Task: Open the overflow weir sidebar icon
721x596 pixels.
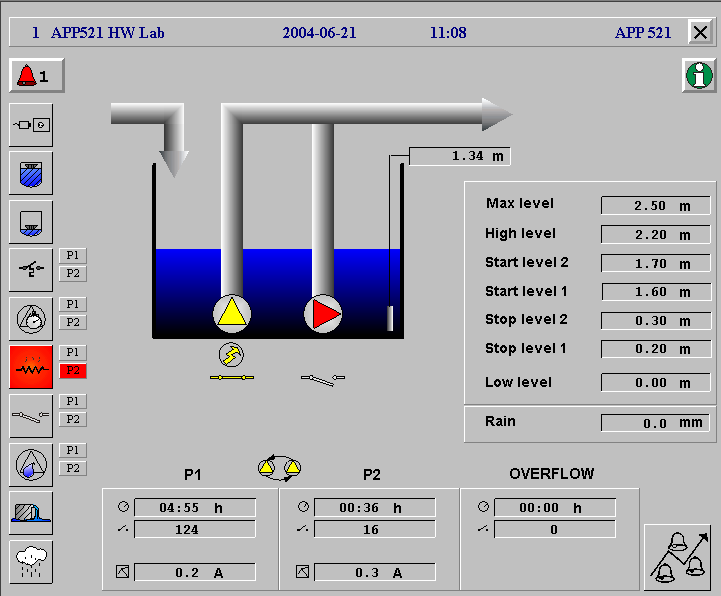Action: [31, 513]
